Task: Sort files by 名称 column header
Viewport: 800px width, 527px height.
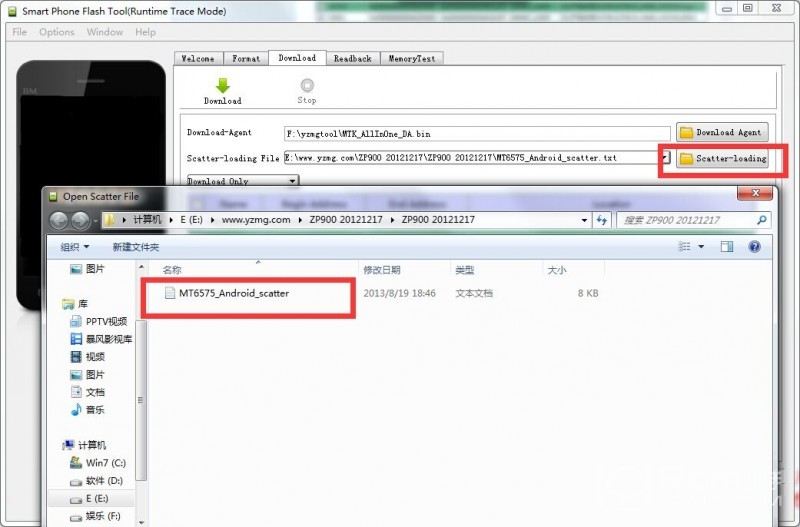Action: 172,270
